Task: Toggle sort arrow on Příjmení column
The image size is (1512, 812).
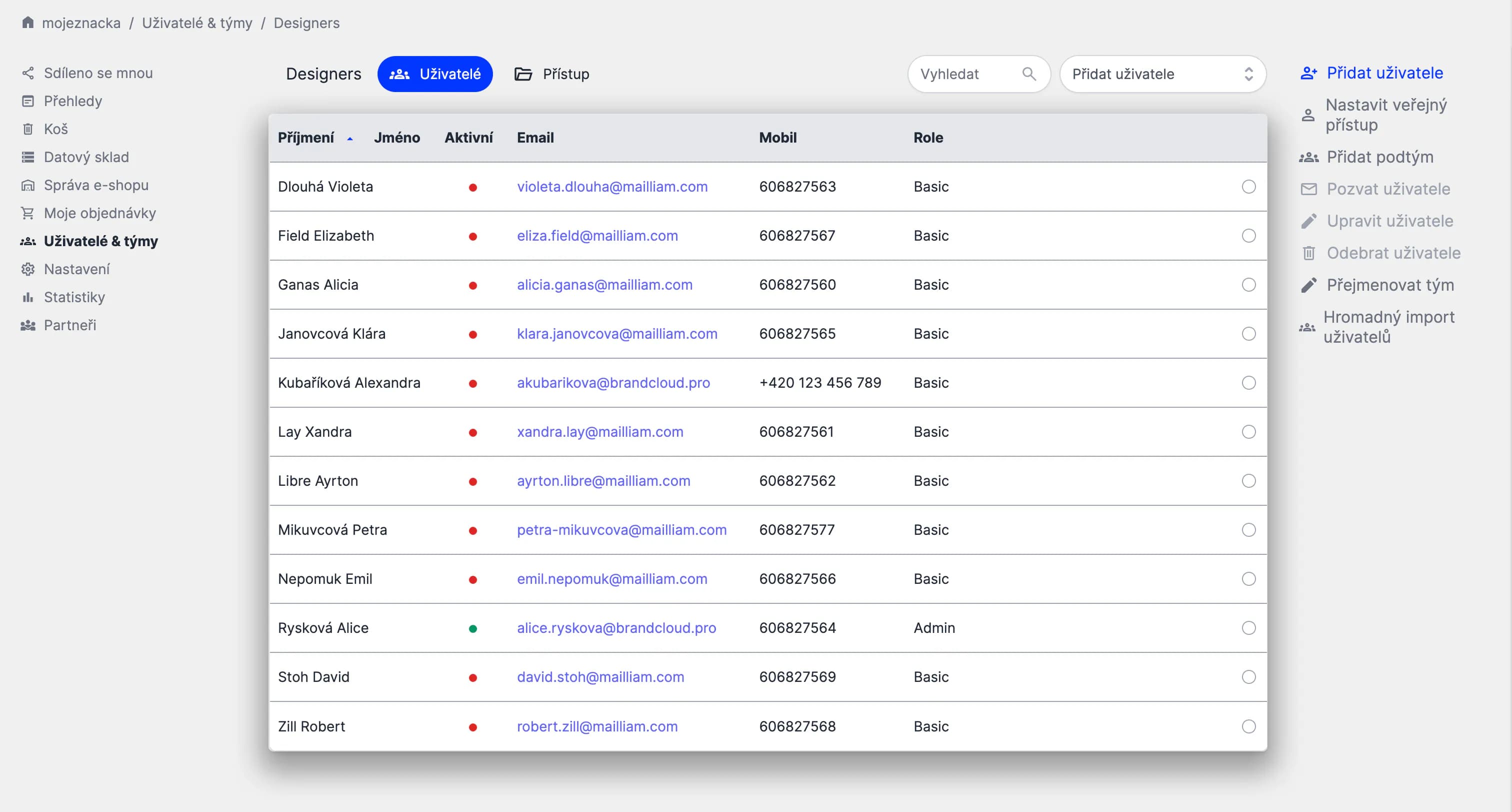Action: (350, 139)
